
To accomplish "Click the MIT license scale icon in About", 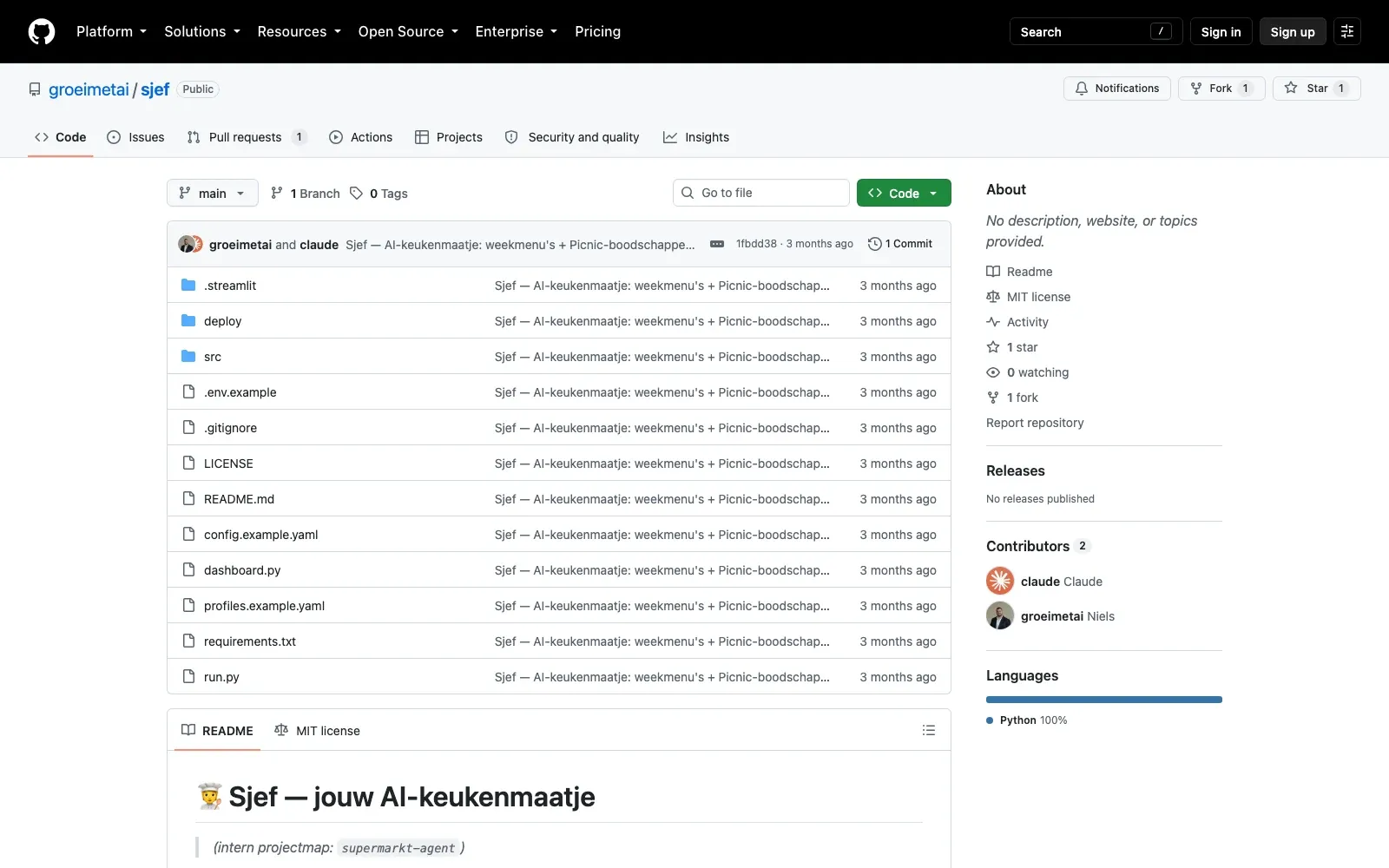I will point(993,297).
